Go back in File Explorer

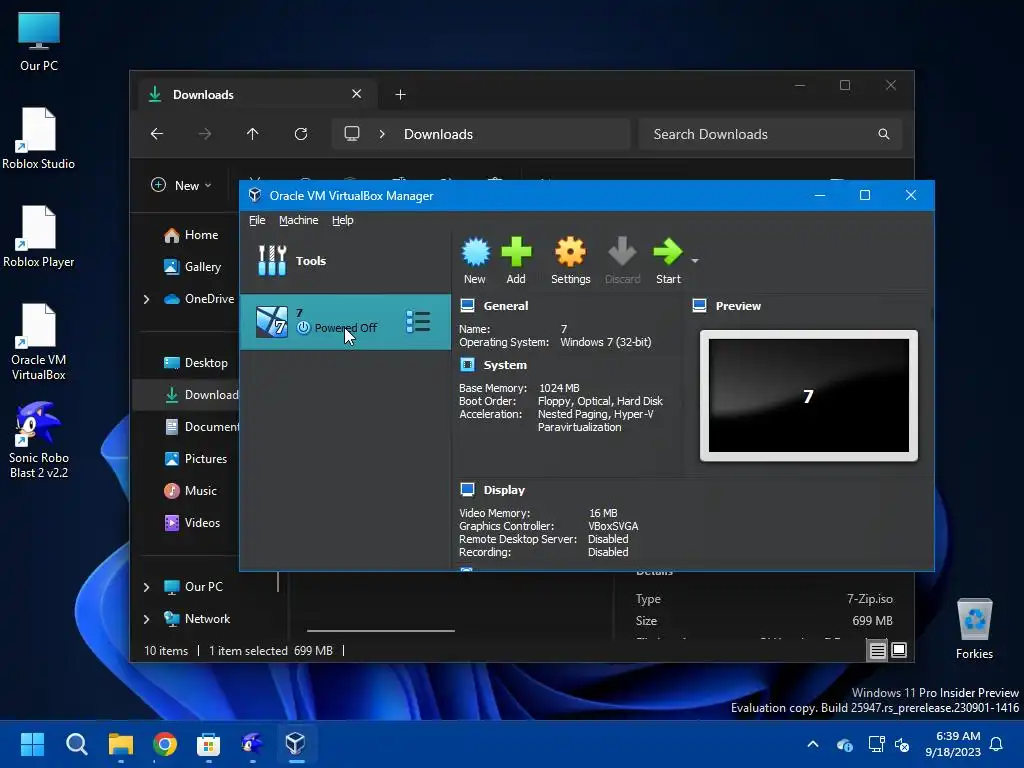157,134
